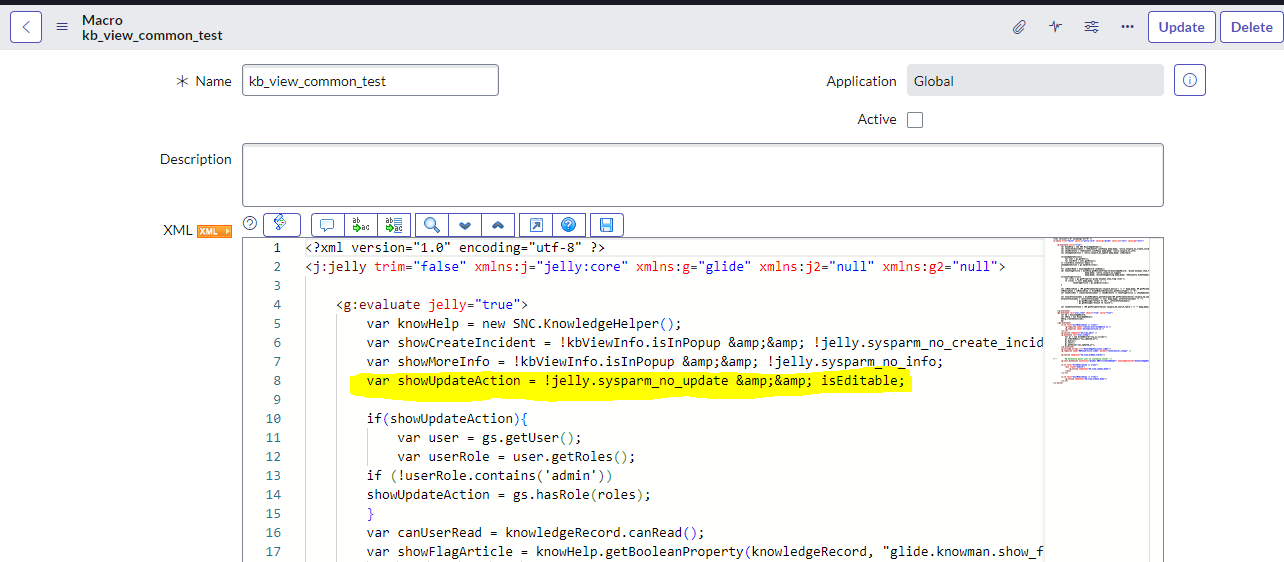Click line 'var user = gs.getUser();'
The width and height of the screenshot is (1284, 562).
click(x=489, y=438)
